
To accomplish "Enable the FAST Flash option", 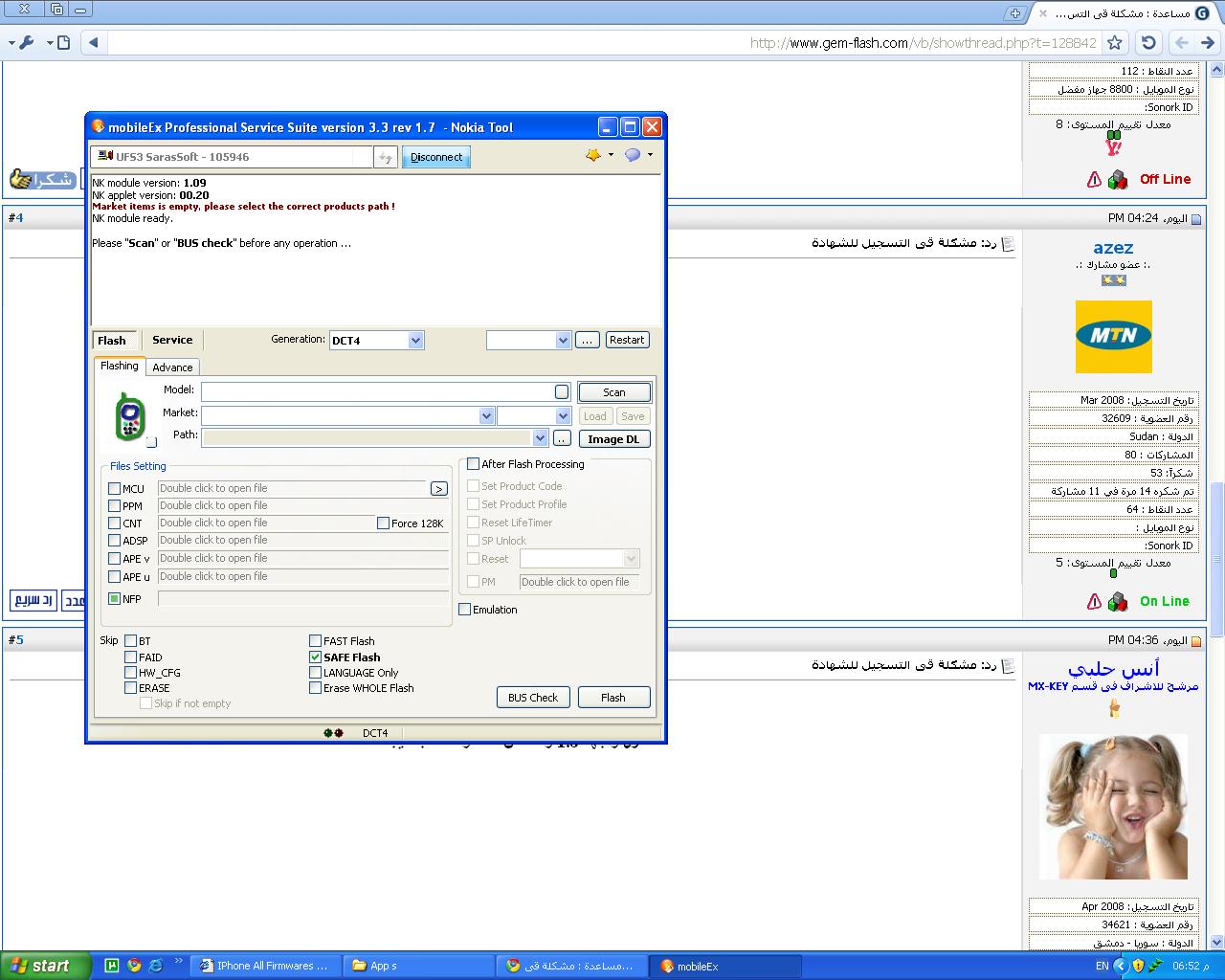I will (315, 641).
